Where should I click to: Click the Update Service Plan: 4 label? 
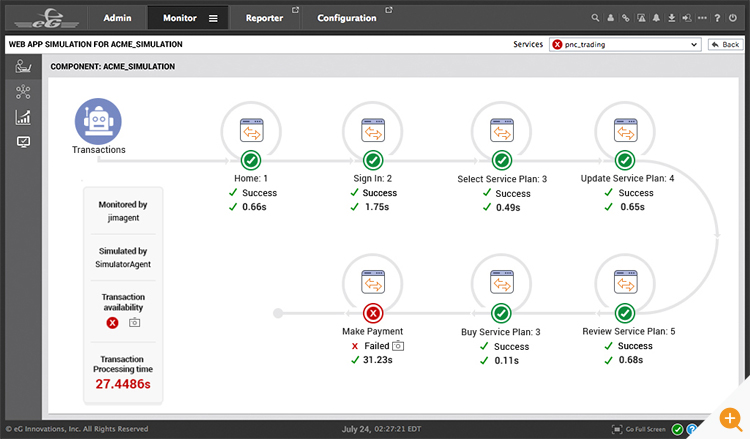tap(628, 178)
